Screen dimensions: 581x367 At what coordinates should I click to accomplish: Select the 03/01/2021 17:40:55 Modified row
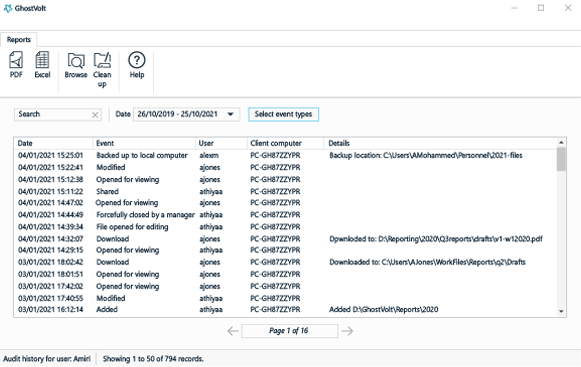[285, 298]
